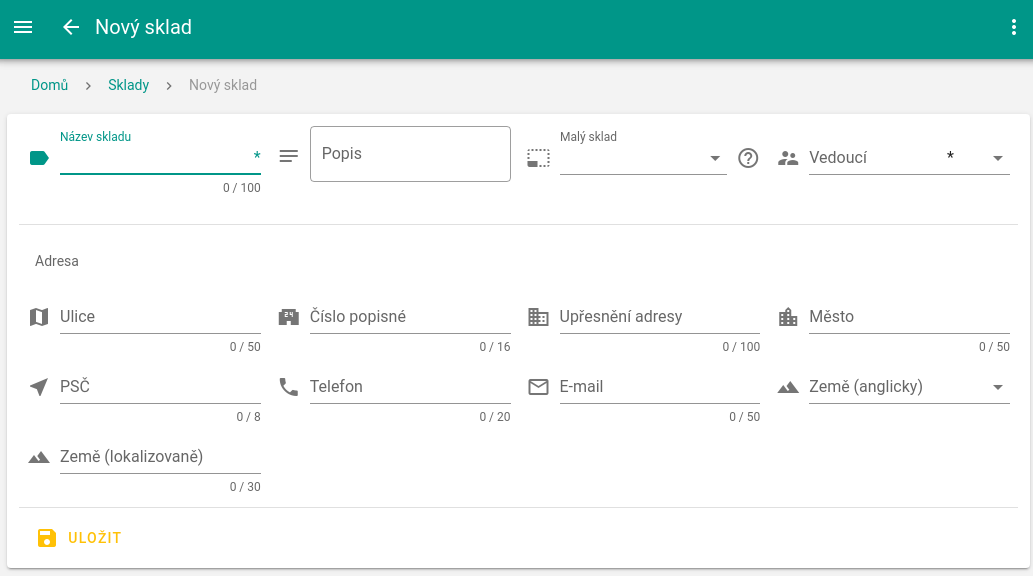This screenshot has height=576, width=1033.
Task: Click the help question mark icon
Action: 748,158
